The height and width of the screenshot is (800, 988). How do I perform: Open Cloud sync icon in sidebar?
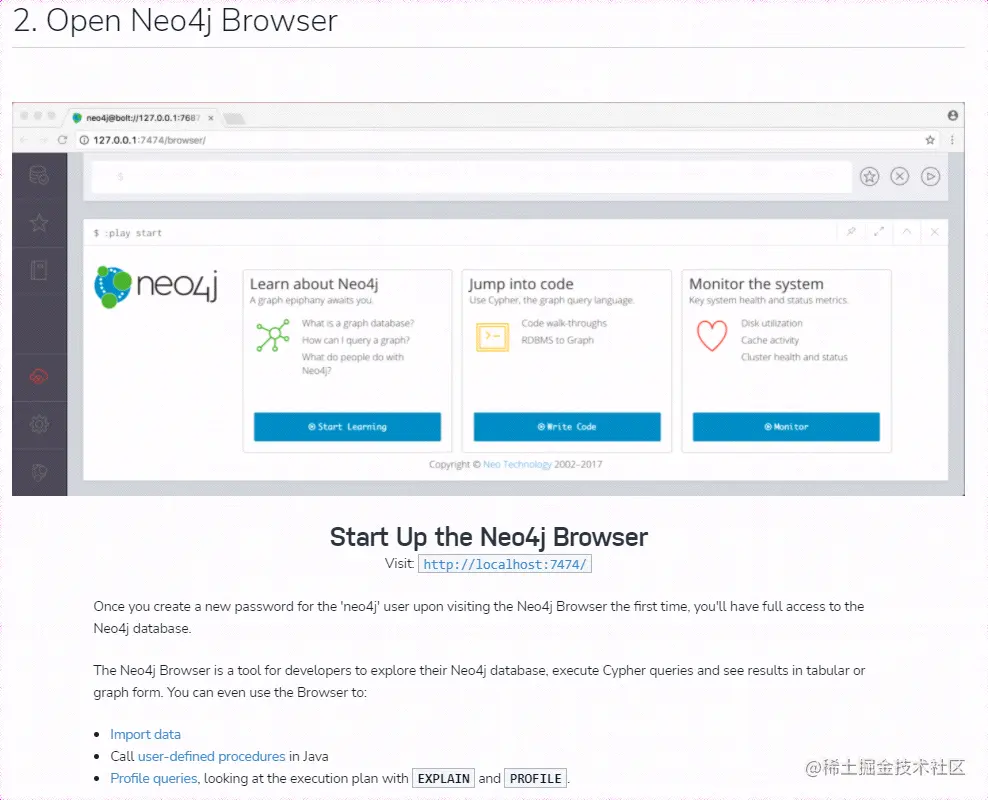[39, 377]
